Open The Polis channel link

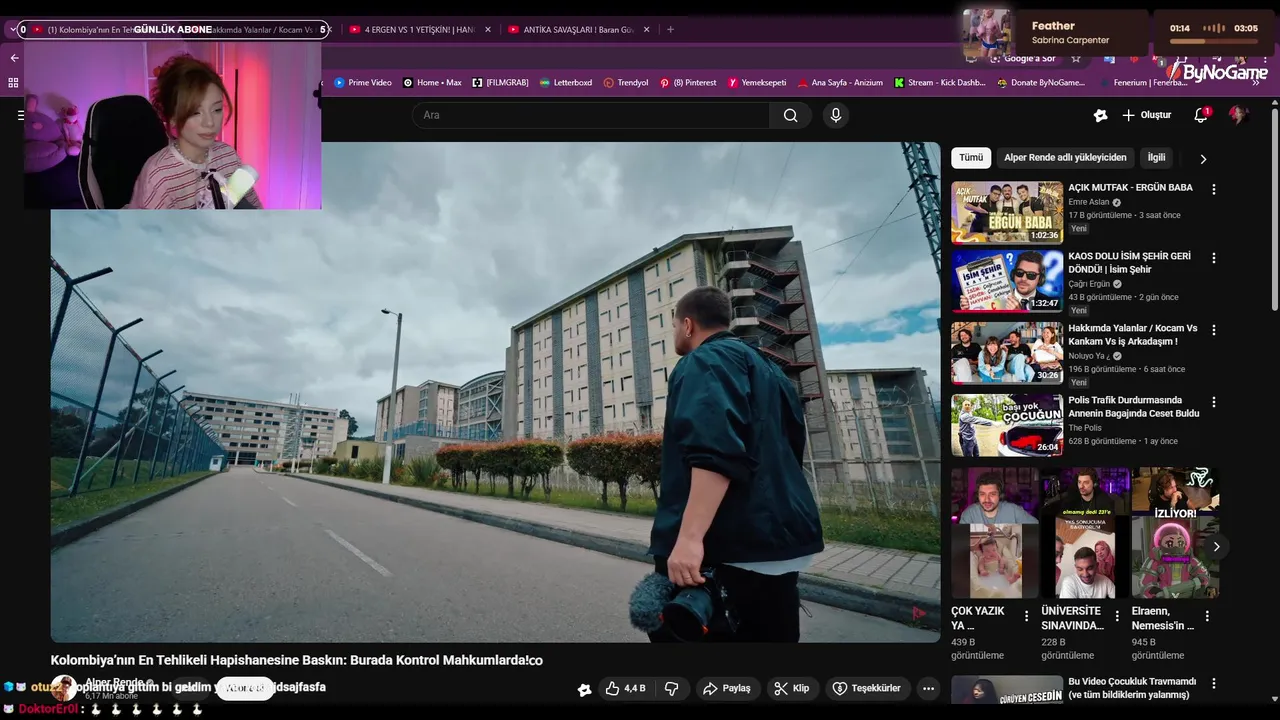1085,428
